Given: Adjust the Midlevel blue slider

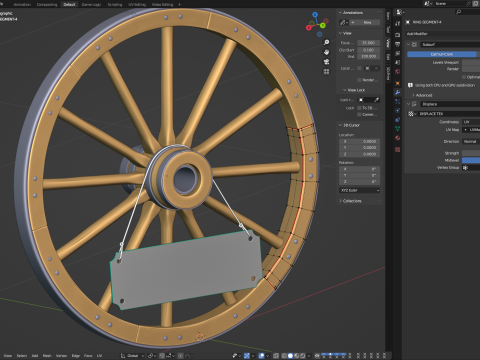Looking at the screenshot, I should click(471, 160).
